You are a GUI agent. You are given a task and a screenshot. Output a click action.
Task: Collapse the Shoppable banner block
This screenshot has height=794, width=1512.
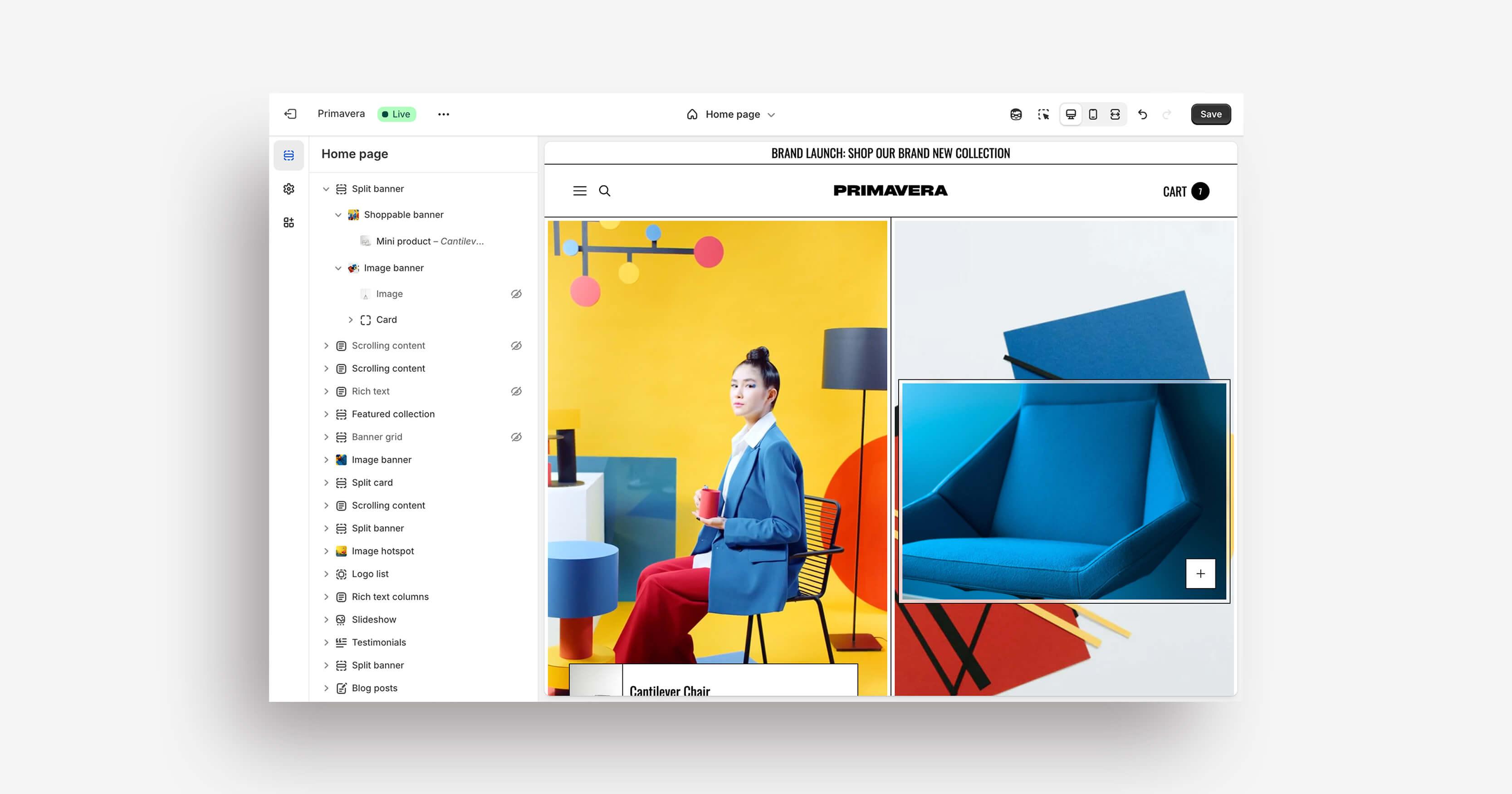tap(338, 215)
